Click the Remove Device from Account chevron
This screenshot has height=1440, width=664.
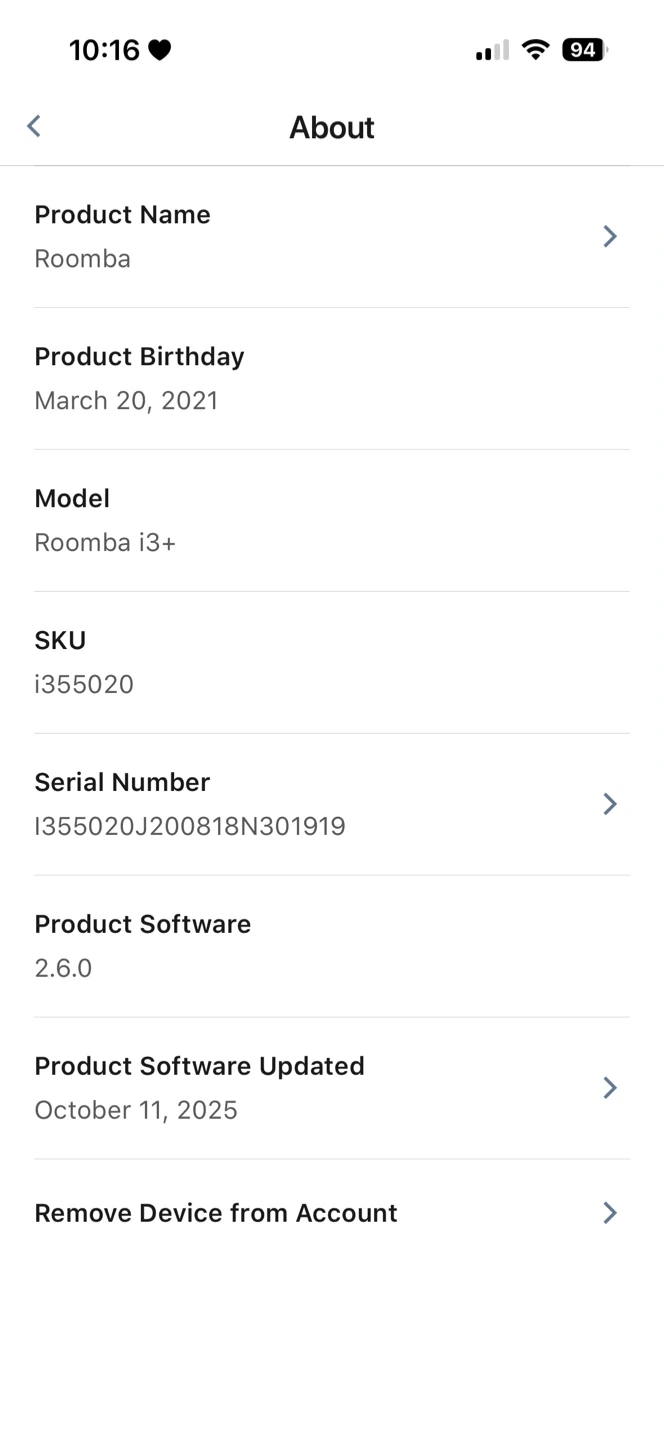coord(609,1213)
